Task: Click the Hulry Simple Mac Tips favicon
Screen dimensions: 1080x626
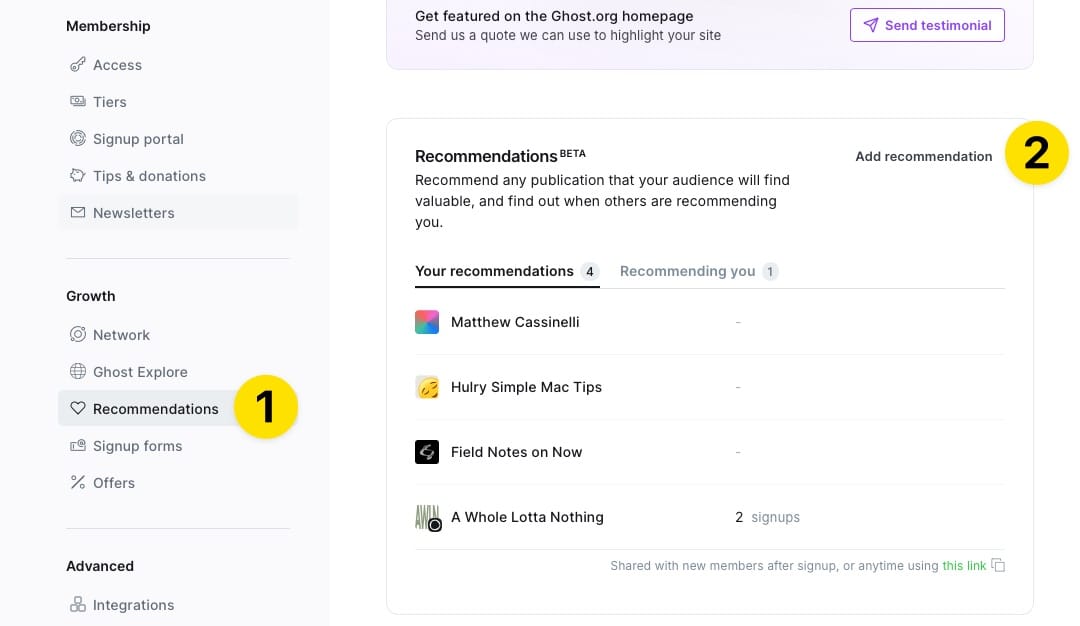Action: 427,387
